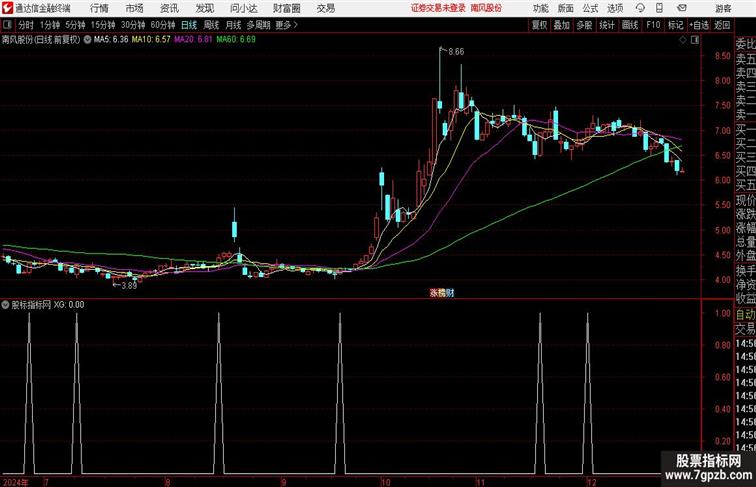Open the 财富圈 menu

[286, 8]
